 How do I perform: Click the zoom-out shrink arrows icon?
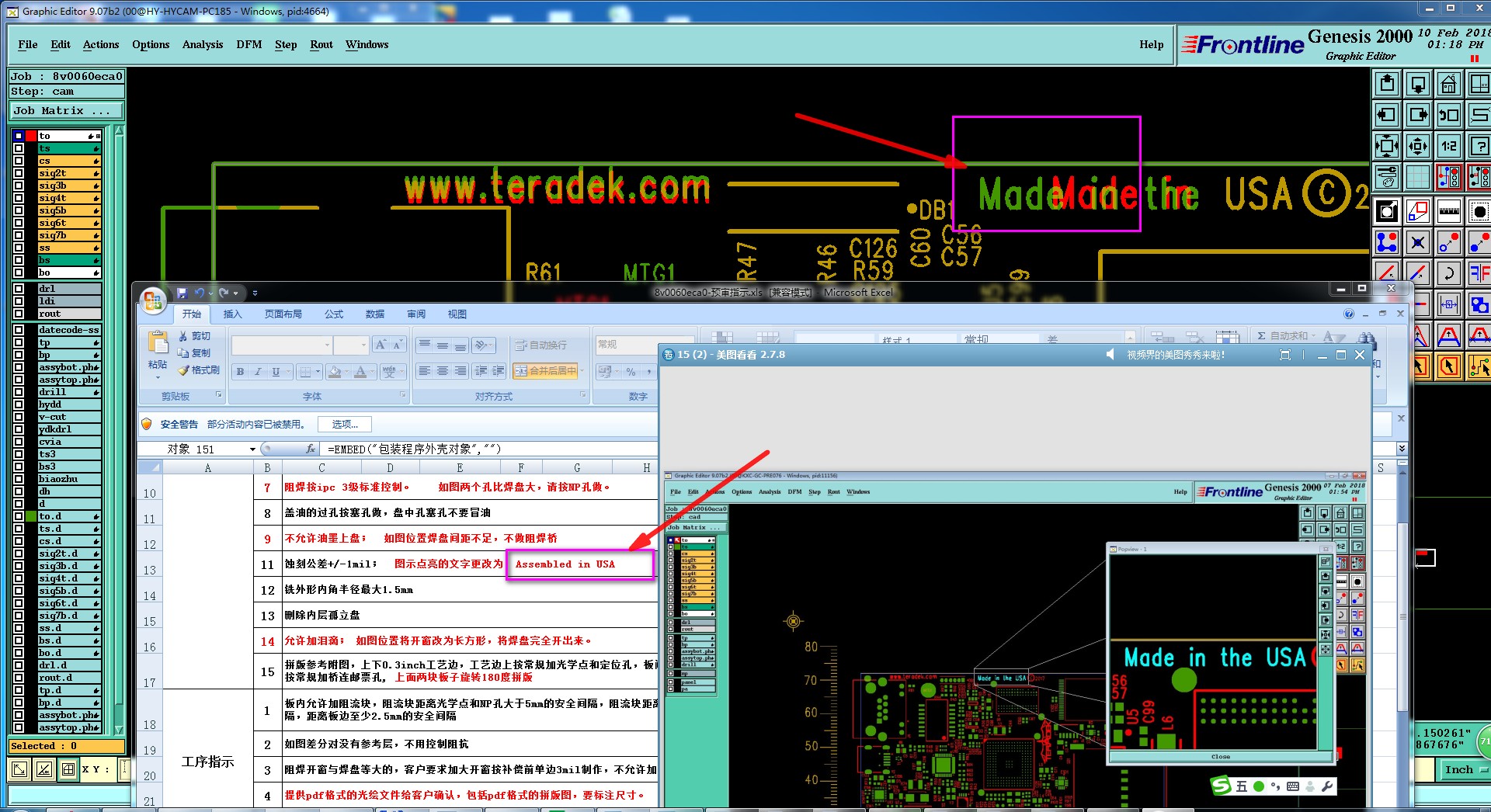[x=1418, y=145]
